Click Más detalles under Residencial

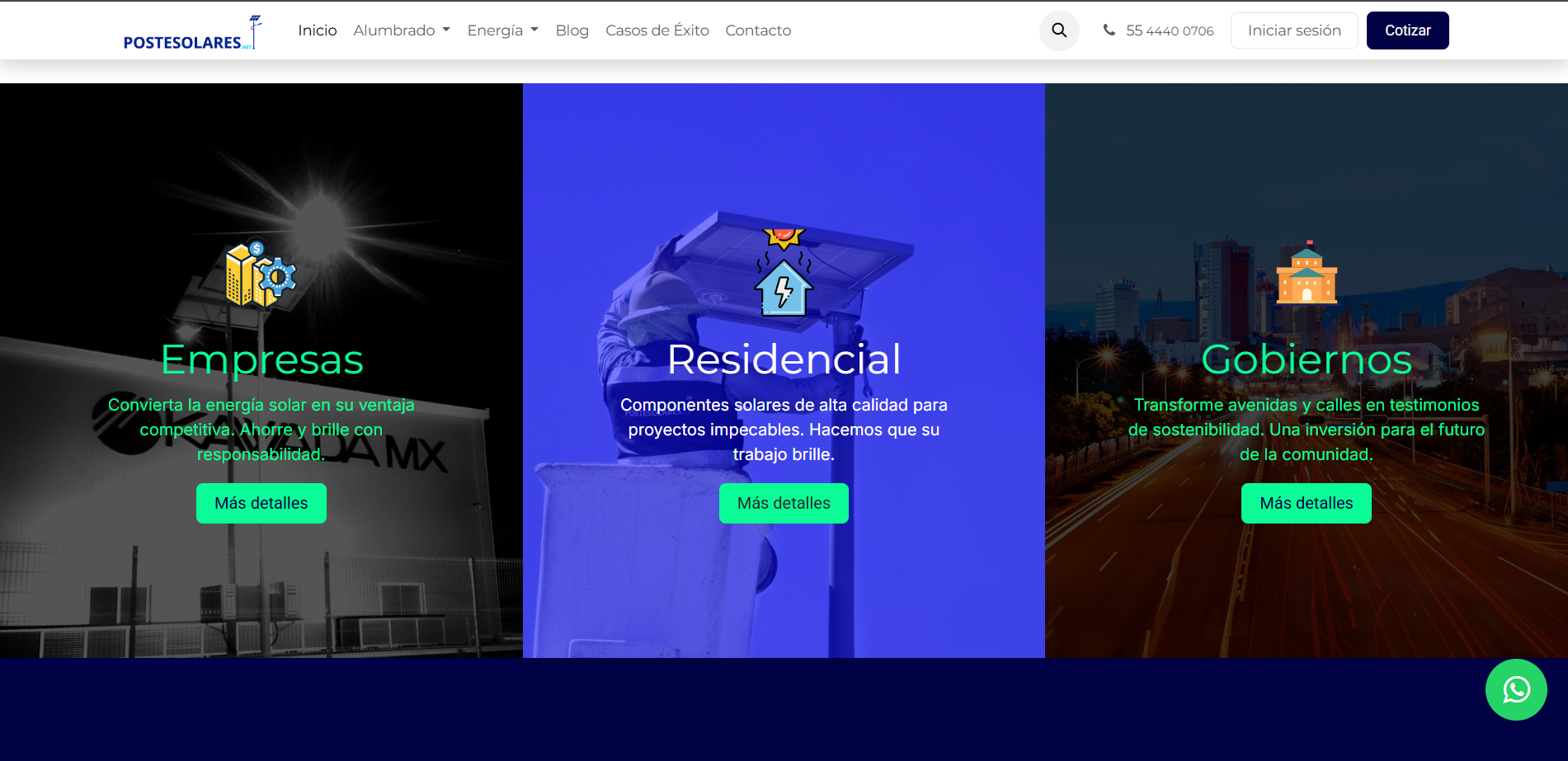(x=784, y=503)
